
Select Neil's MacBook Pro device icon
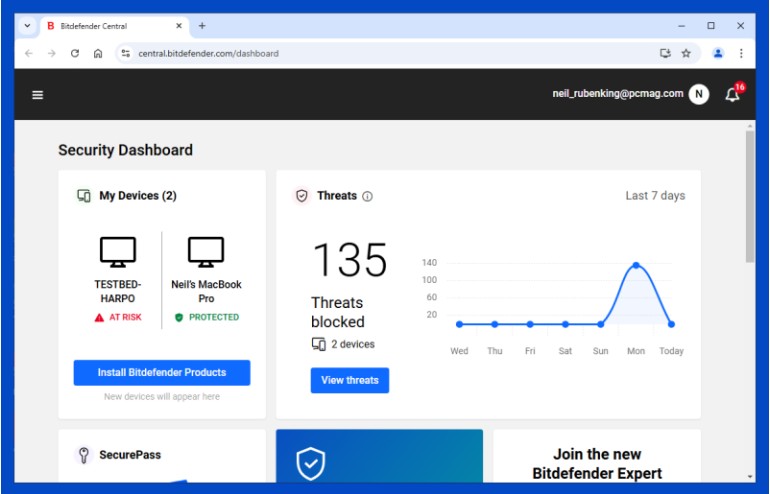tap(206, 252)
